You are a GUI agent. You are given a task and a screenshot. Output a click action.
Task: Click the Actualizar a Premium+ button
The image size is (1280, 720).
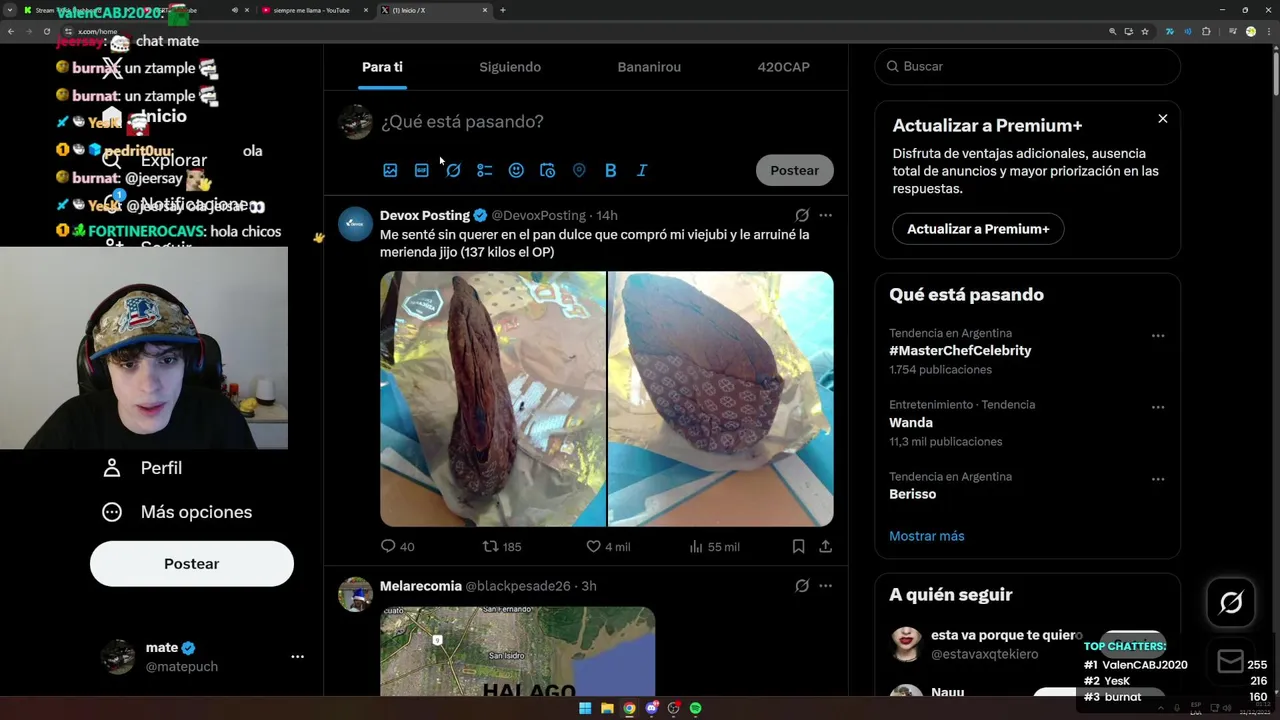(x=978, y=229)
